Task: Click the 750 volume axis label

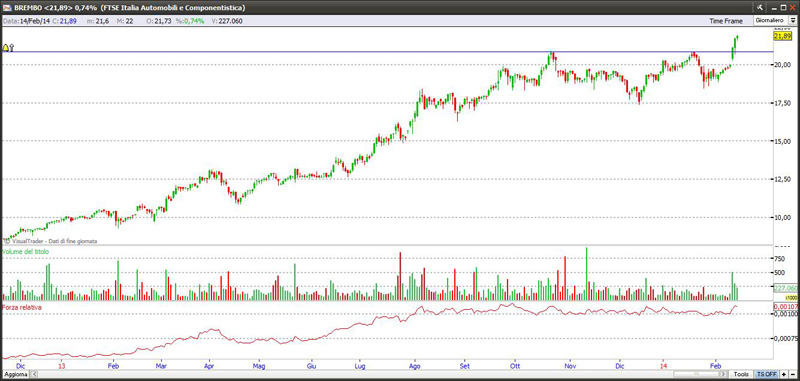Action: pos(780,259)
